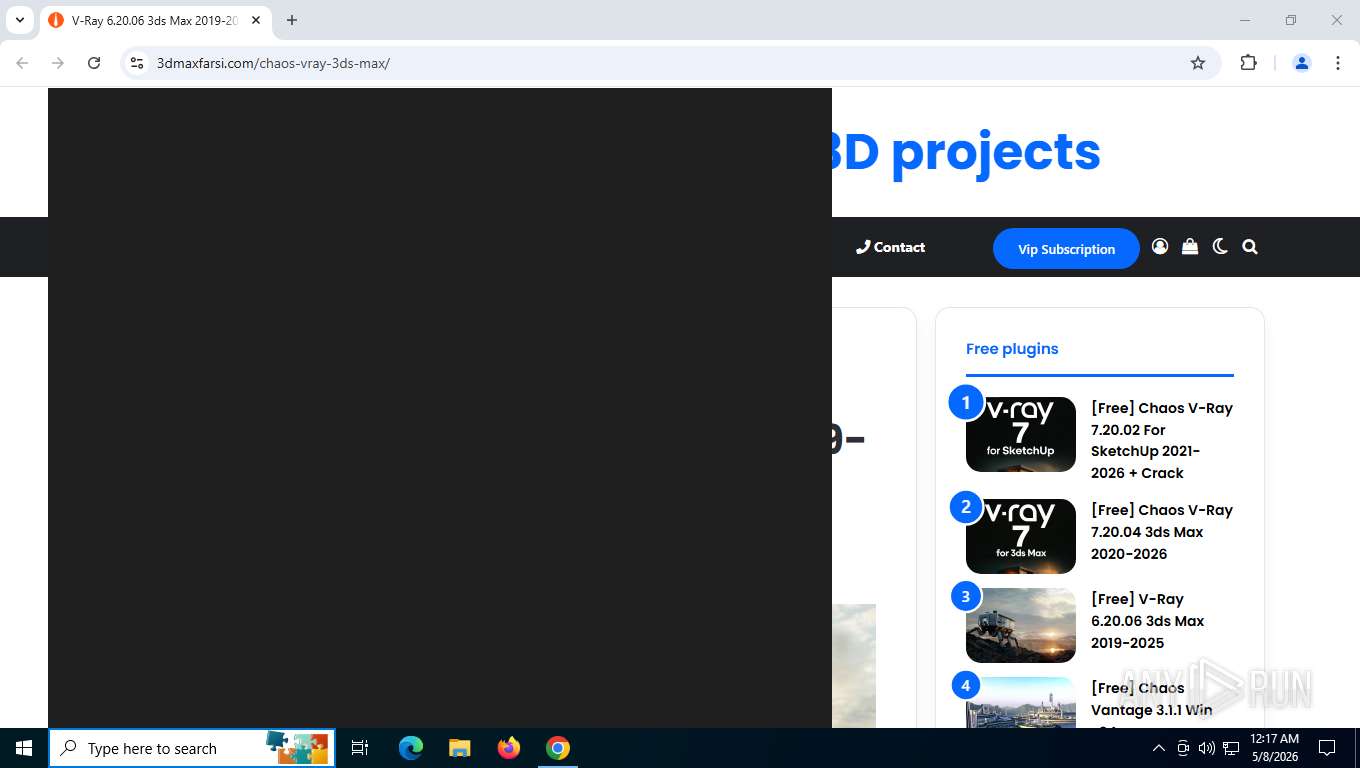Open the shopping bag cart icon
The width and height of the screenshot is (1360, 768).
coord(1190,247)
